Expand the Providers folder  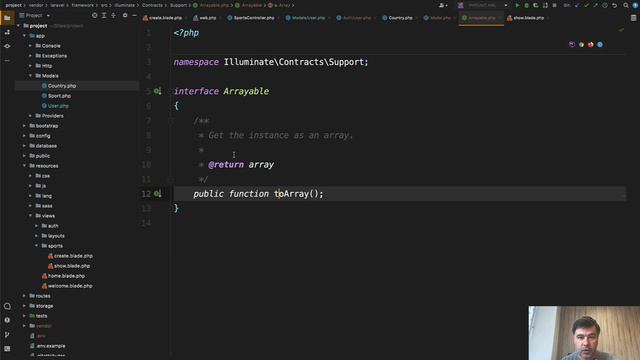tap(30, 116)
